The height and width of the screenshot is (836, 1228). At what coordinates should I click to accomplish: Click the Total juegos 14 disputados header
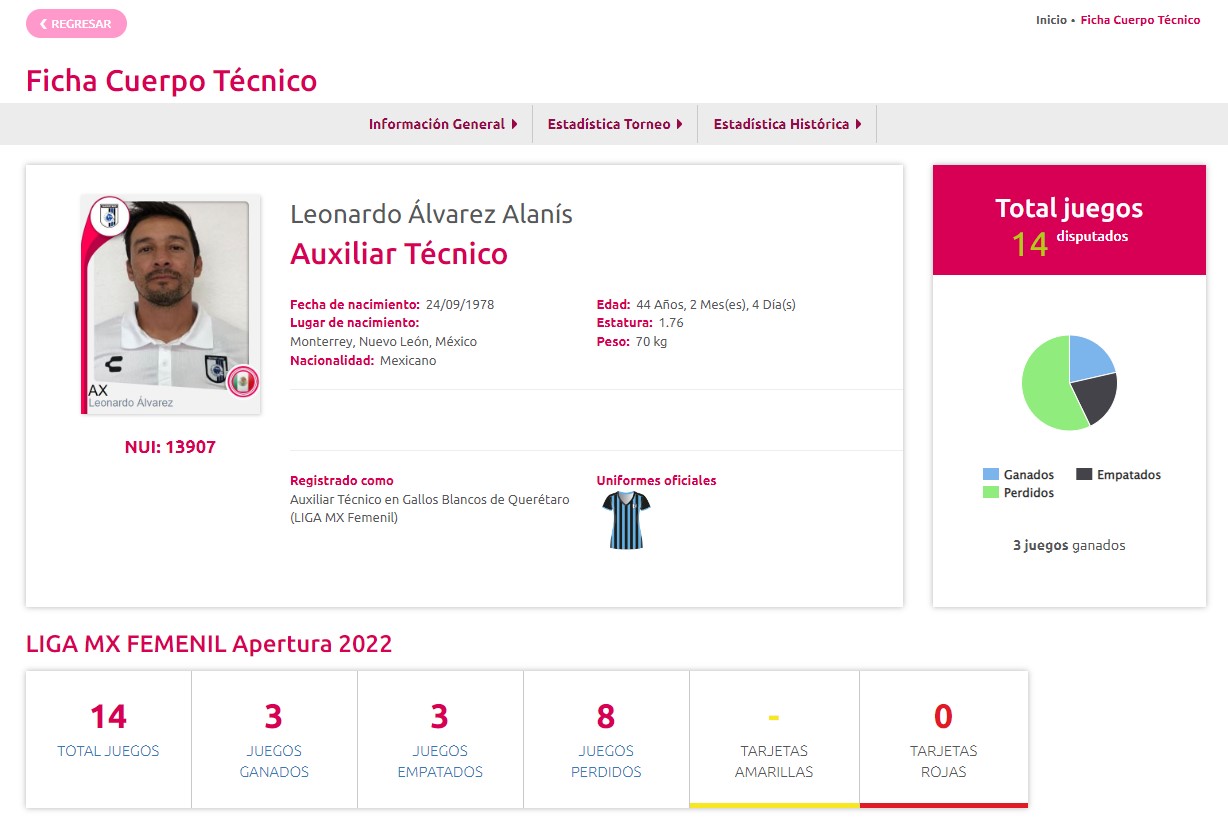click(1069, 220)
